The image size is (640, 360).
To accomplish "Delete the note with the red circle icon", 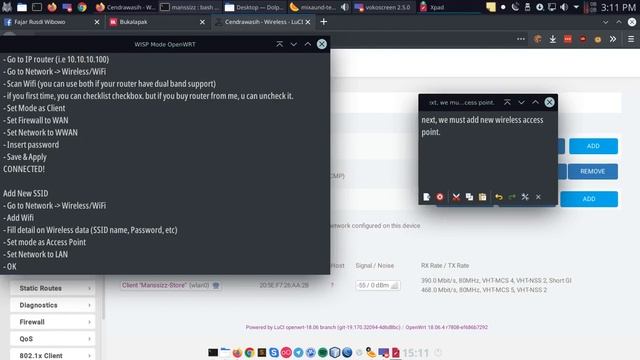I will pyautogui.click(x=440, y=197).
